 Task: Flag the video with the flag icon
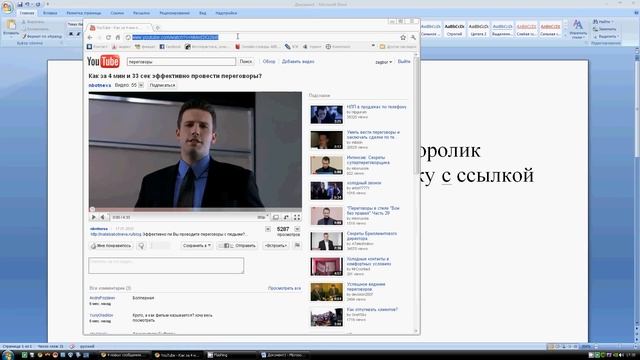point(297,245)
